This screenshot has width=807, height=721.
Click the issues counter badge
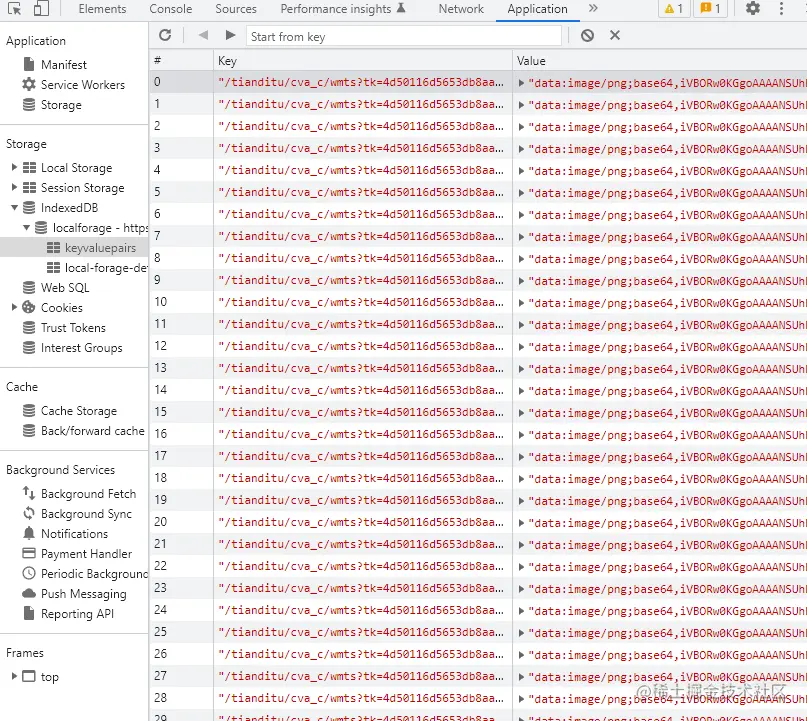[711, 8]
